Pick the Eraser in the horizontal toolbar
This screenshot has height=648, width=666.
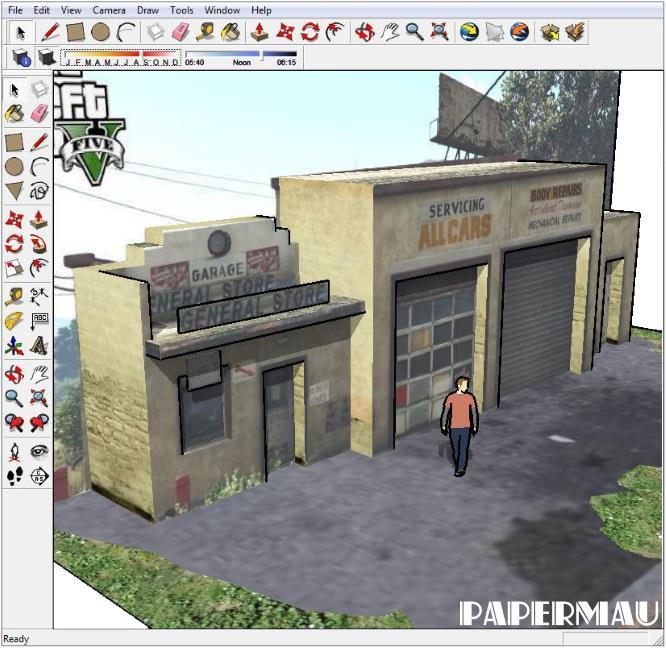click(181, 32)
